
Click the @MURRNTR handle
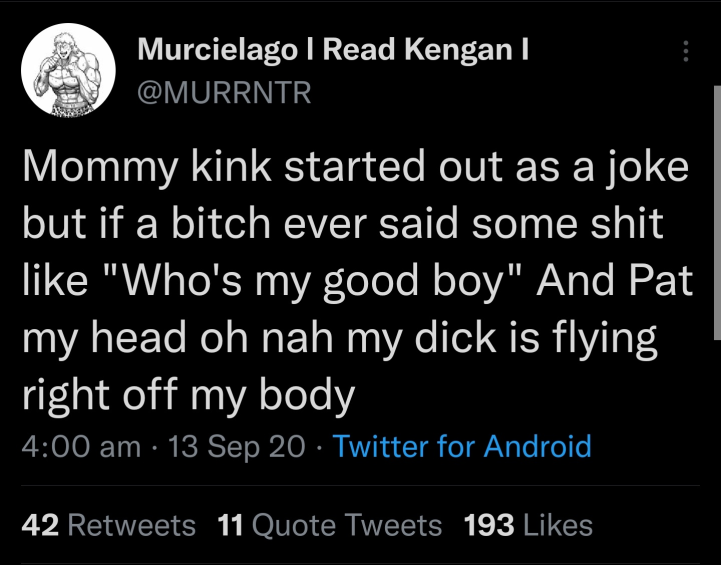pos(224,93)
